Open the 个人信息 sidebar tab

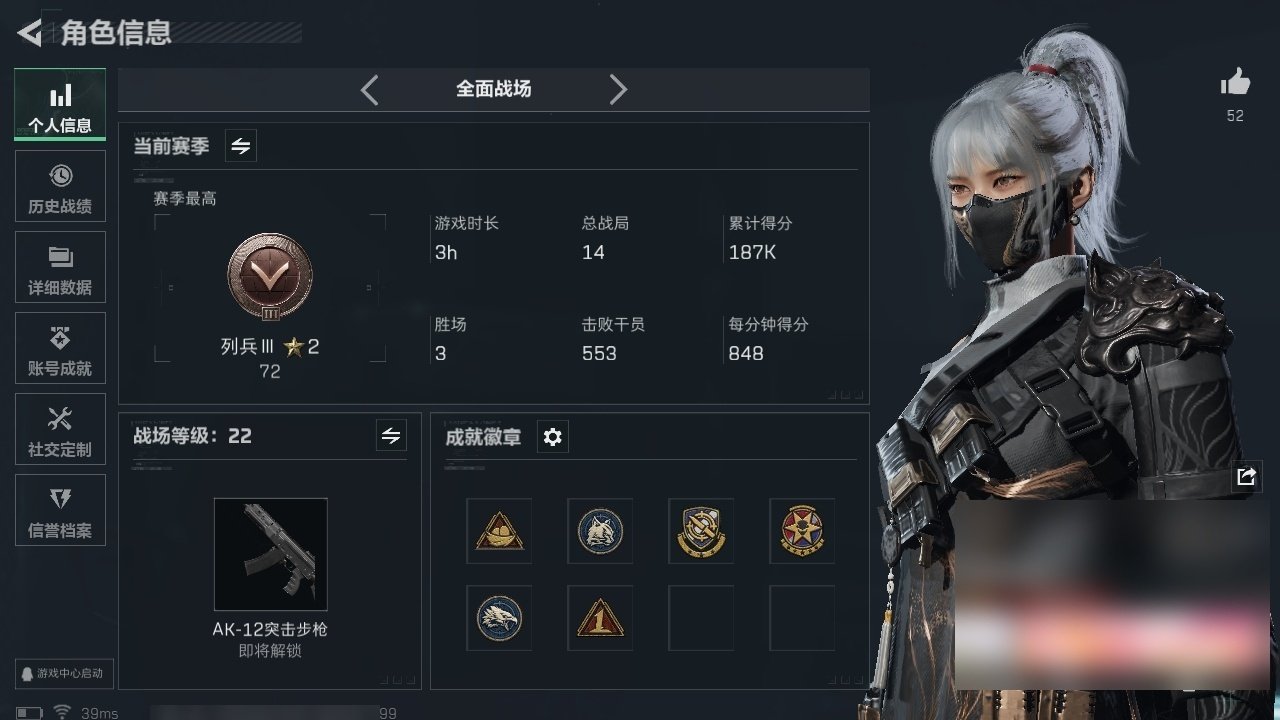click(60, 104)
